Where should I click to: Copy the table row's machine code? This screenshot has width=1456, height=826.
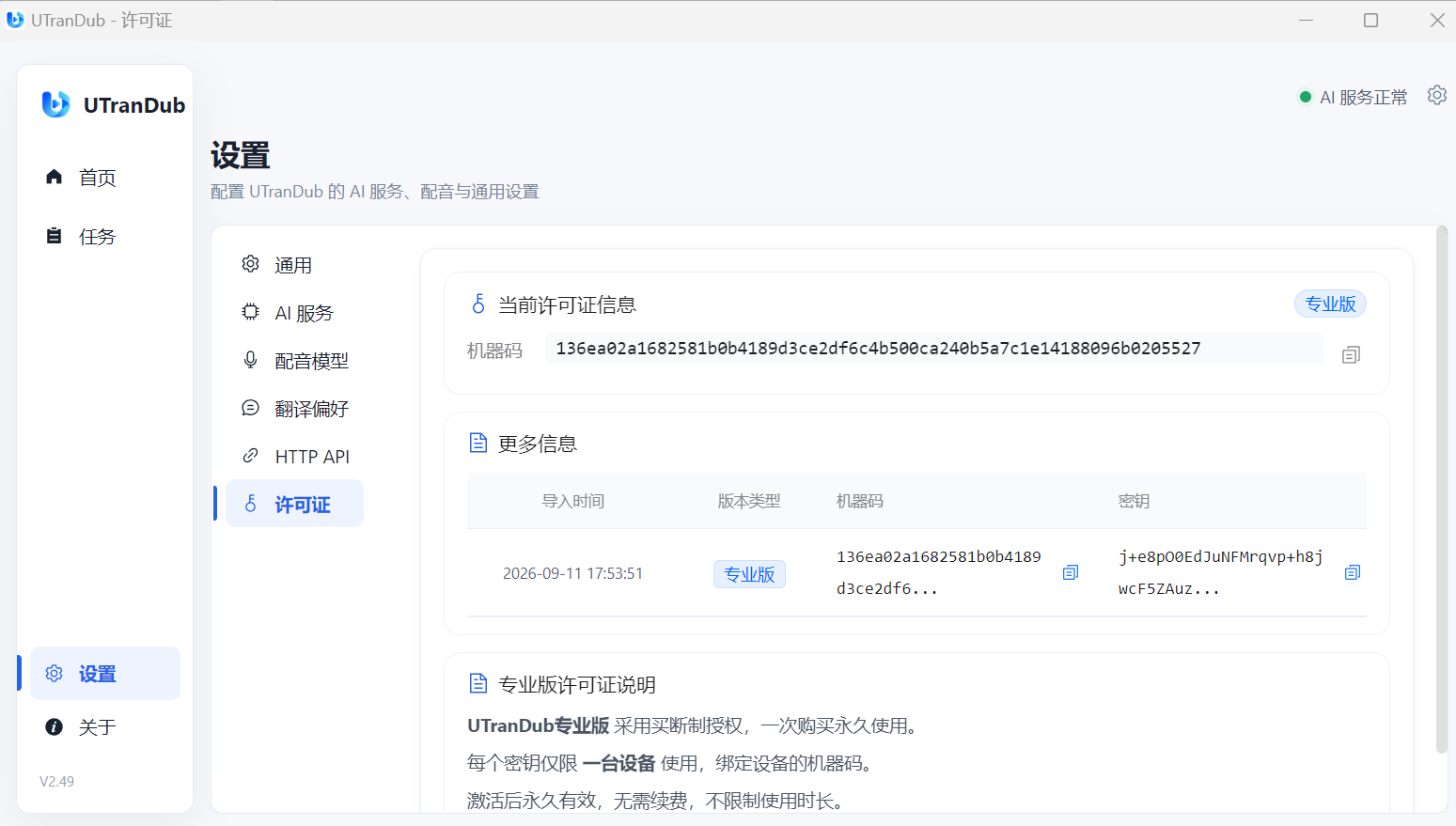click(1070, 572)
